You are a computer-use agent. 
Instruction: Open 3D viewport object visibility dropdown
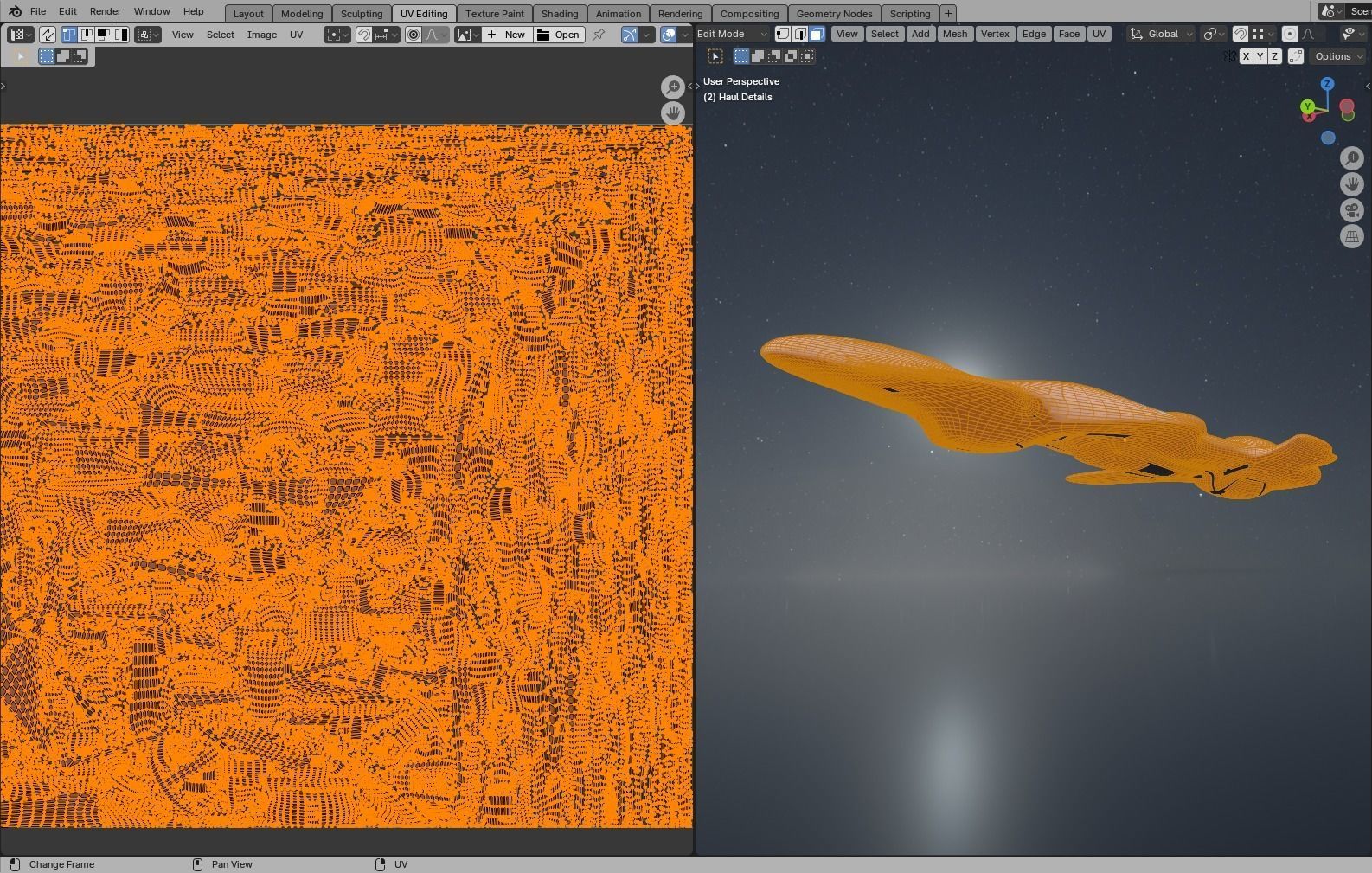pyautogui.click(x=1352, y=34)
